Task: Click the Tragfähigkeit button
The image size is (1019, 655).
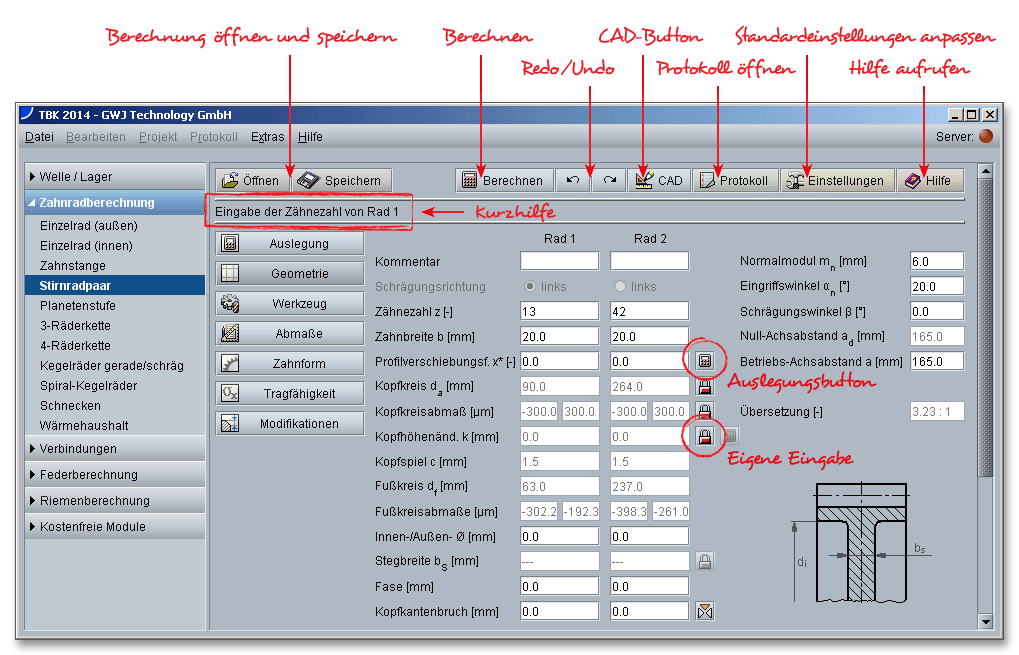Action: pos(289,394)
